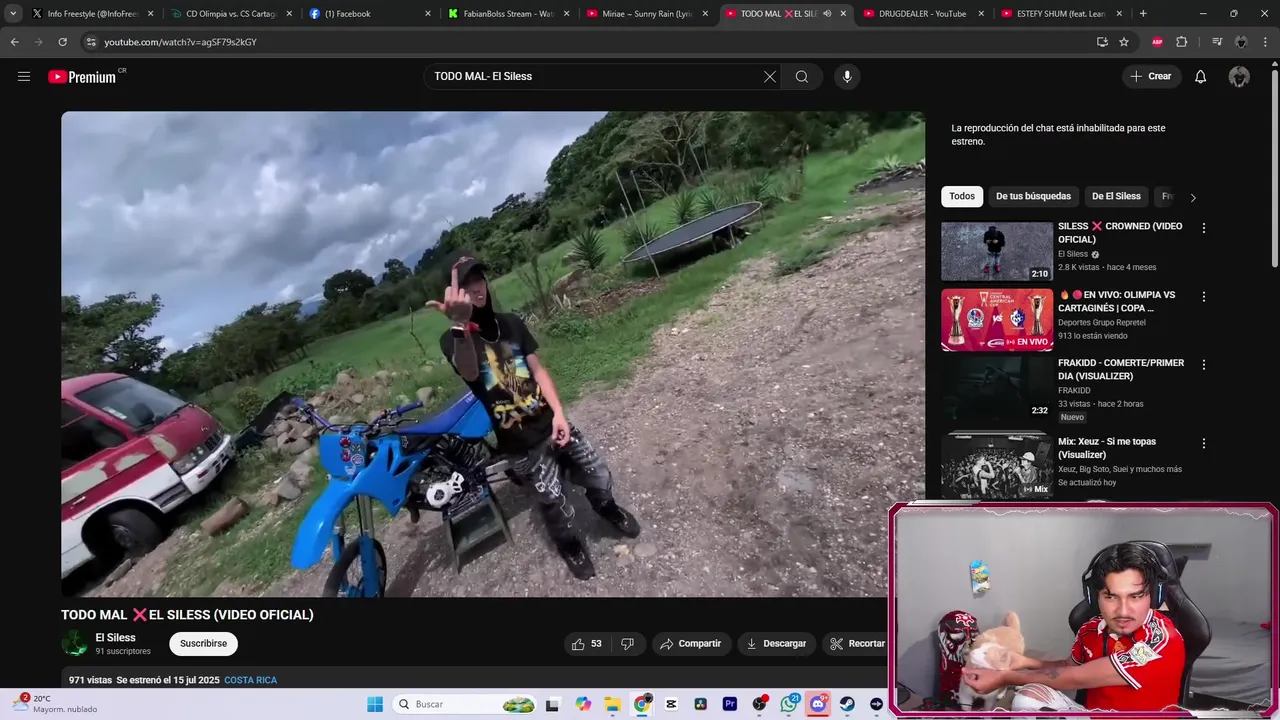This screenshot has width=1280, height=720.
Task: Bookmark this page with star
Action: pos(1124,42)
